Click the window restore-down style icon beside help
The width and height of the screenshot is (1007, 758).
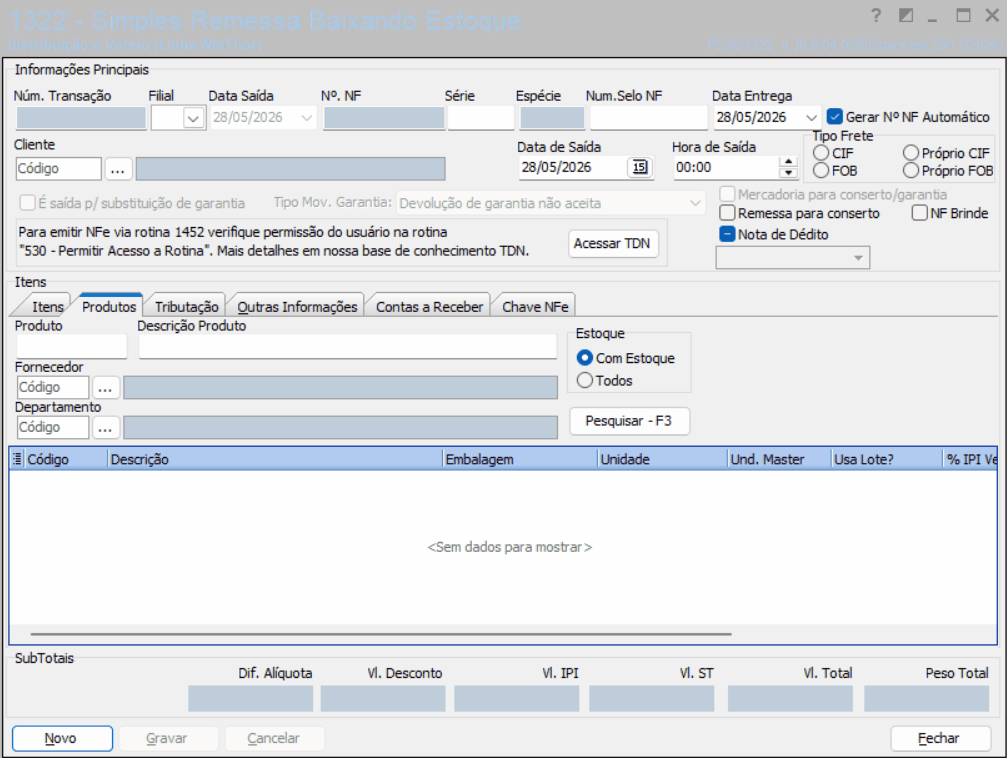pos(906,15)
